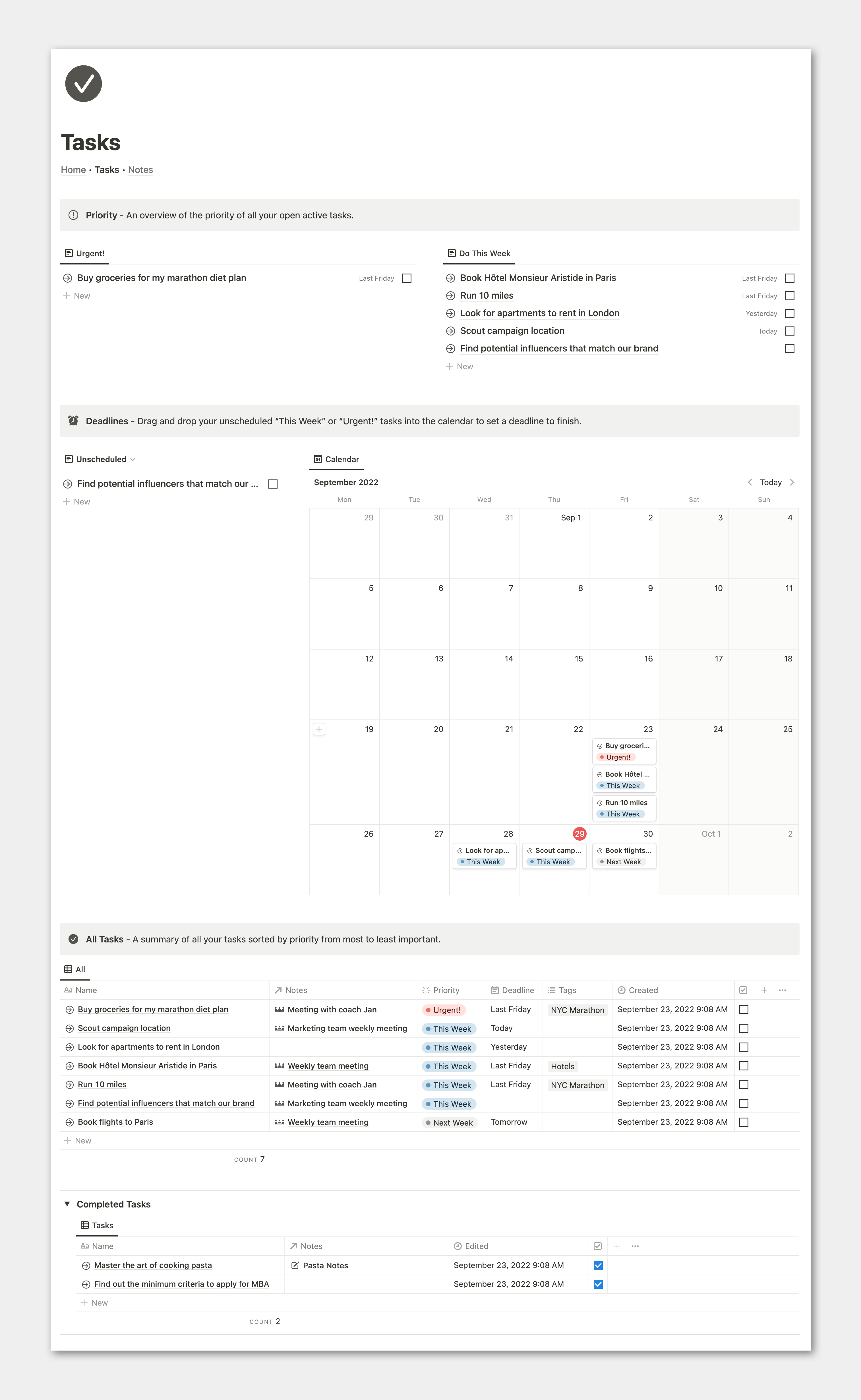
Task: Click the alarm clock icon next to Deadlines
Action: coord(73,421)
